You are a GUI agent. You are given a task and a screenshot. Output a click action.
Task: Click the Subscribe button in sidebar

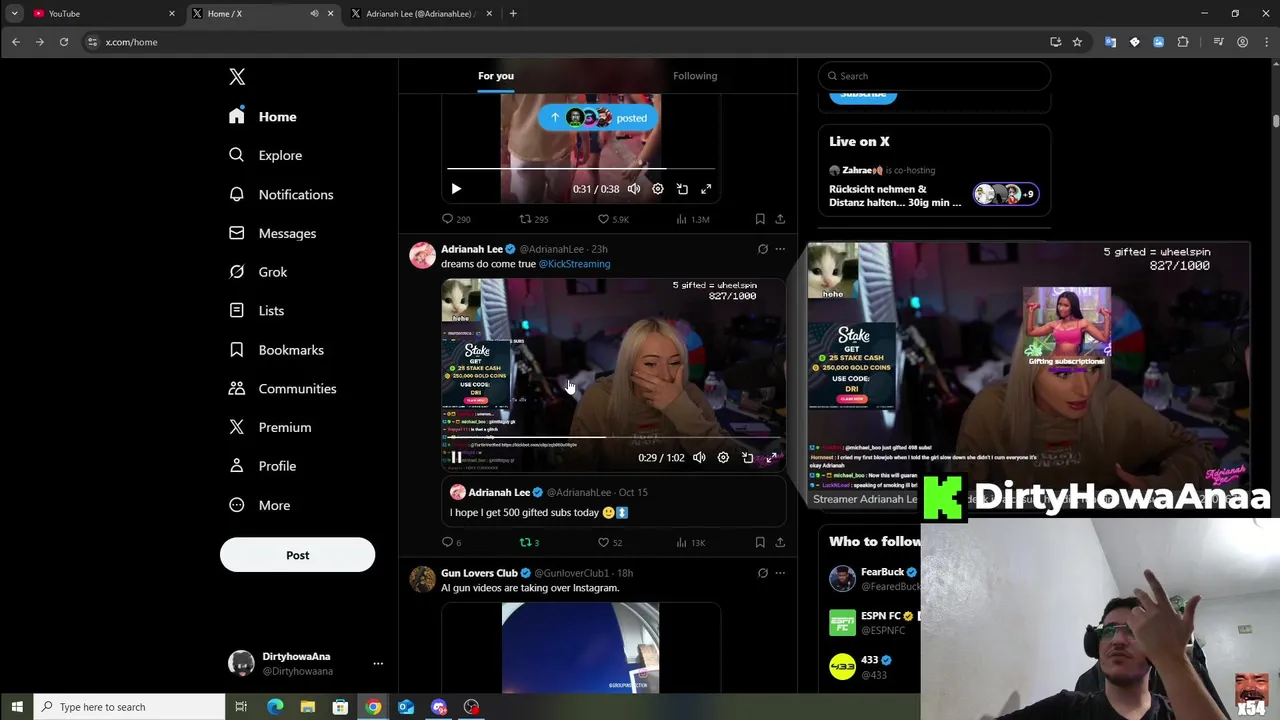(863, 96)
